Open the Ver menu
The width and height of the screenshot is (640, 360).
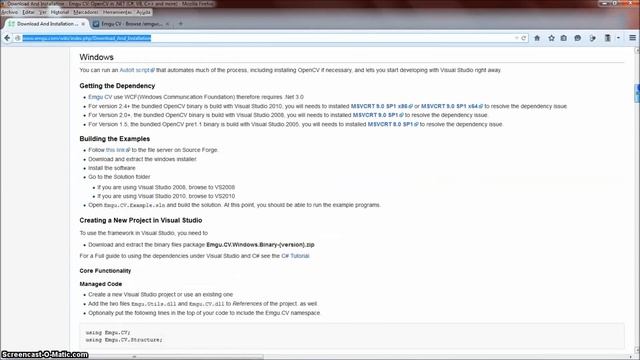tap(43, 12)
